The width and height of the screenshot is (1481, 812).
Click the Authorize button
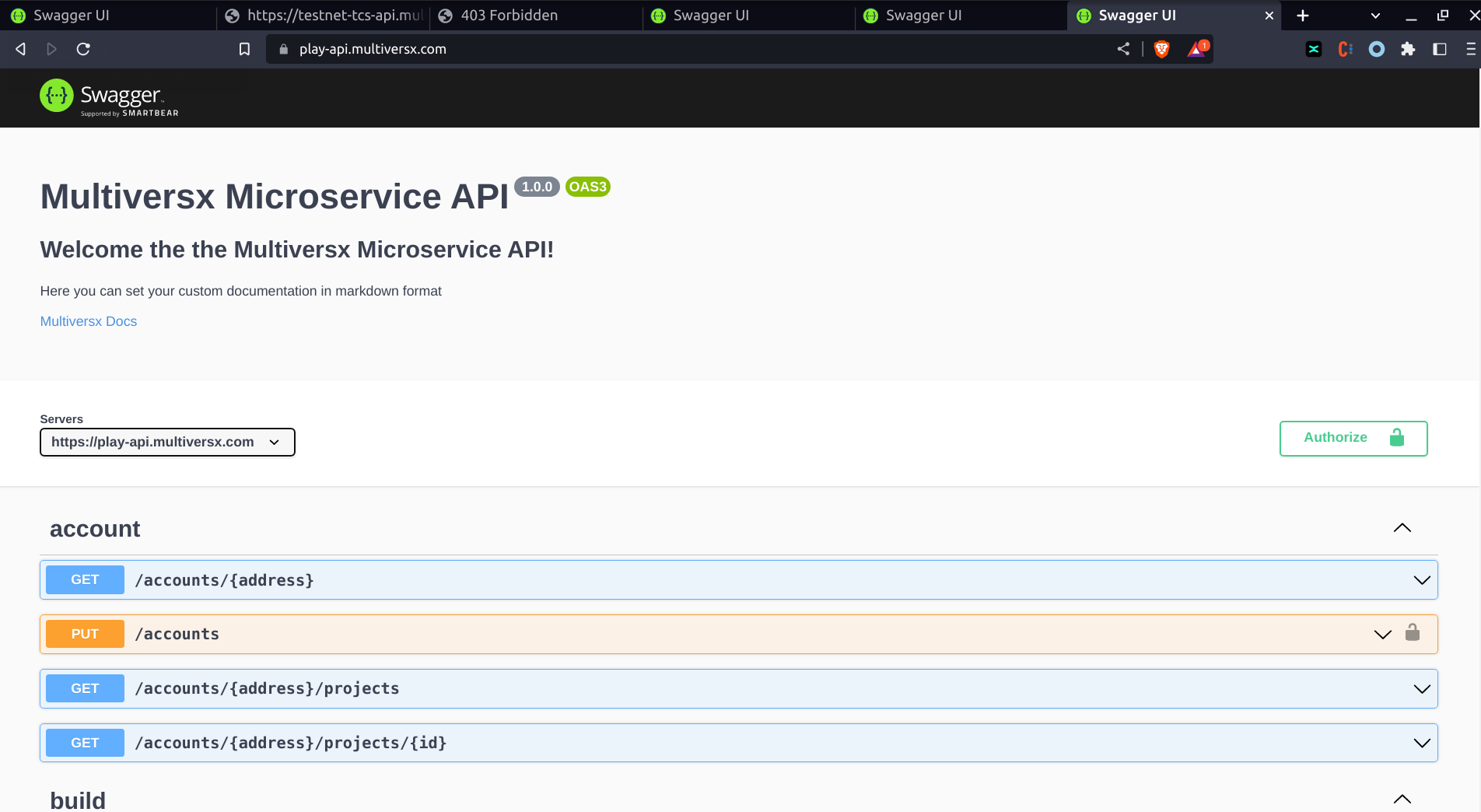[1353, 439]
